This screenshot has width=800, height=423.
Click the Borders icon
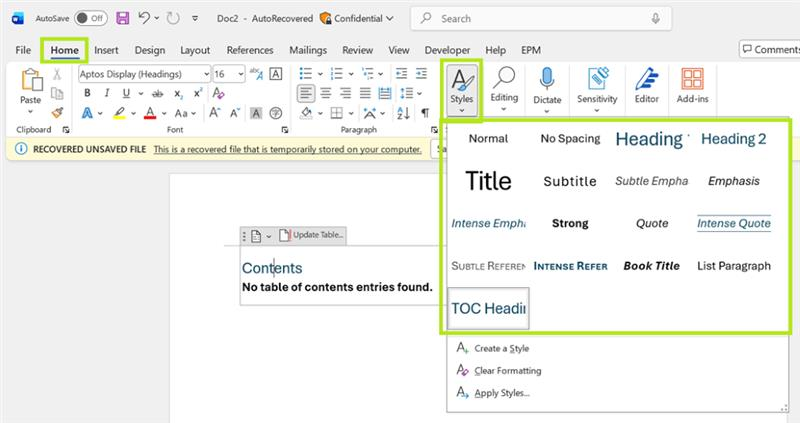tap(336, 113)
